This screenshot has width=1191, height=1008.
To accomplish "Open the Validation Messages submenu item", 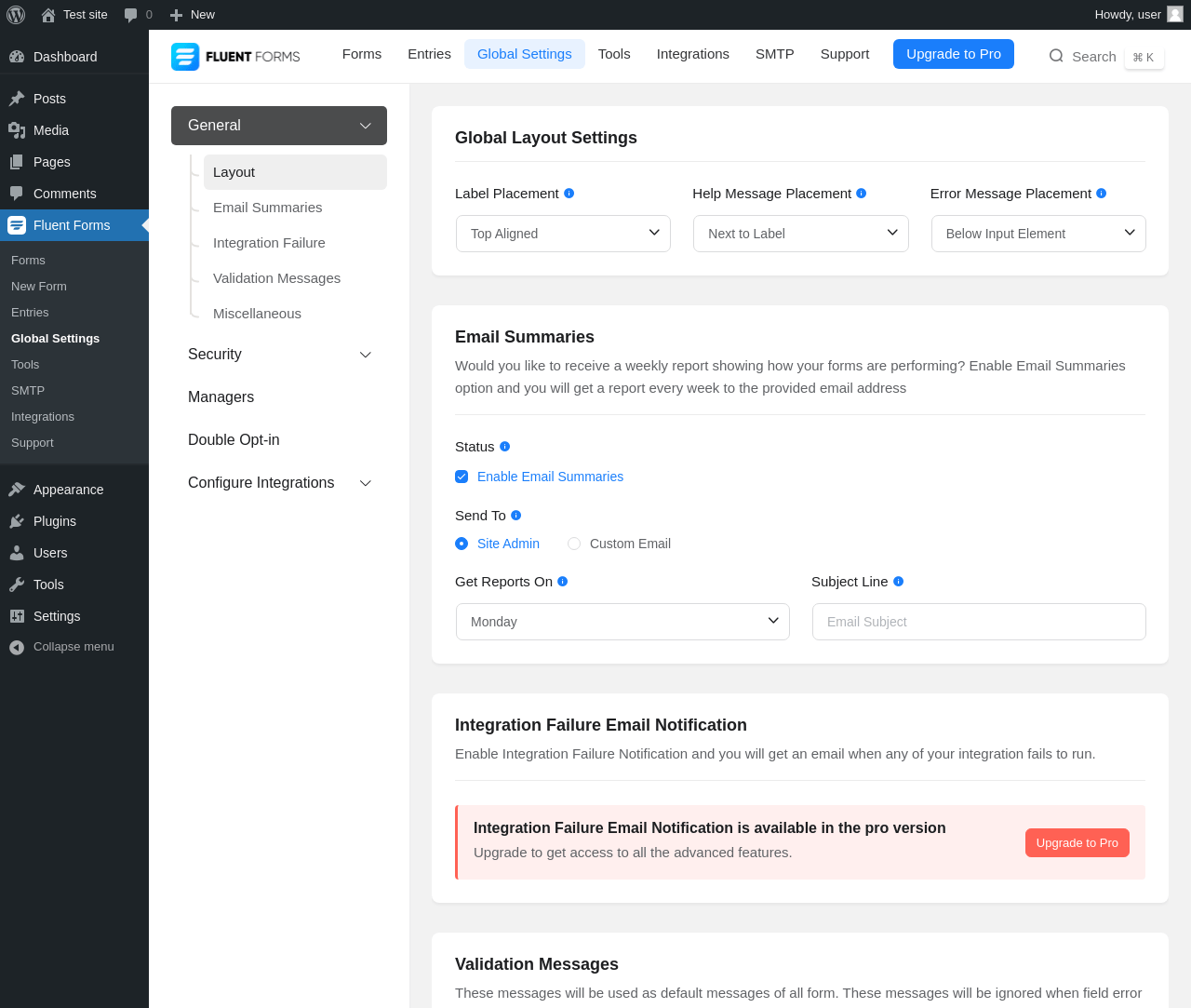I will click(276, 278).
